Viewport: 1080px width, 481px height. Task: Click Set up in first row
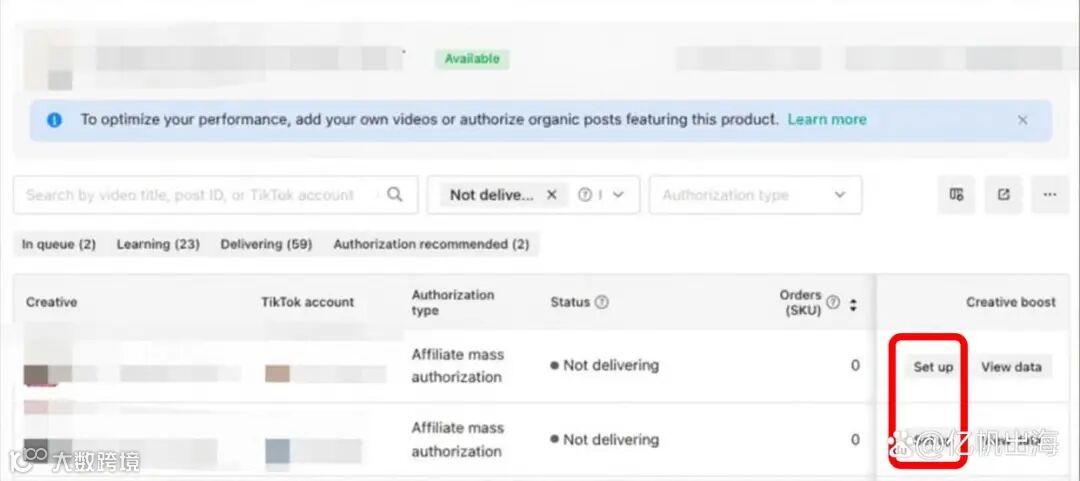pos(933,367)
